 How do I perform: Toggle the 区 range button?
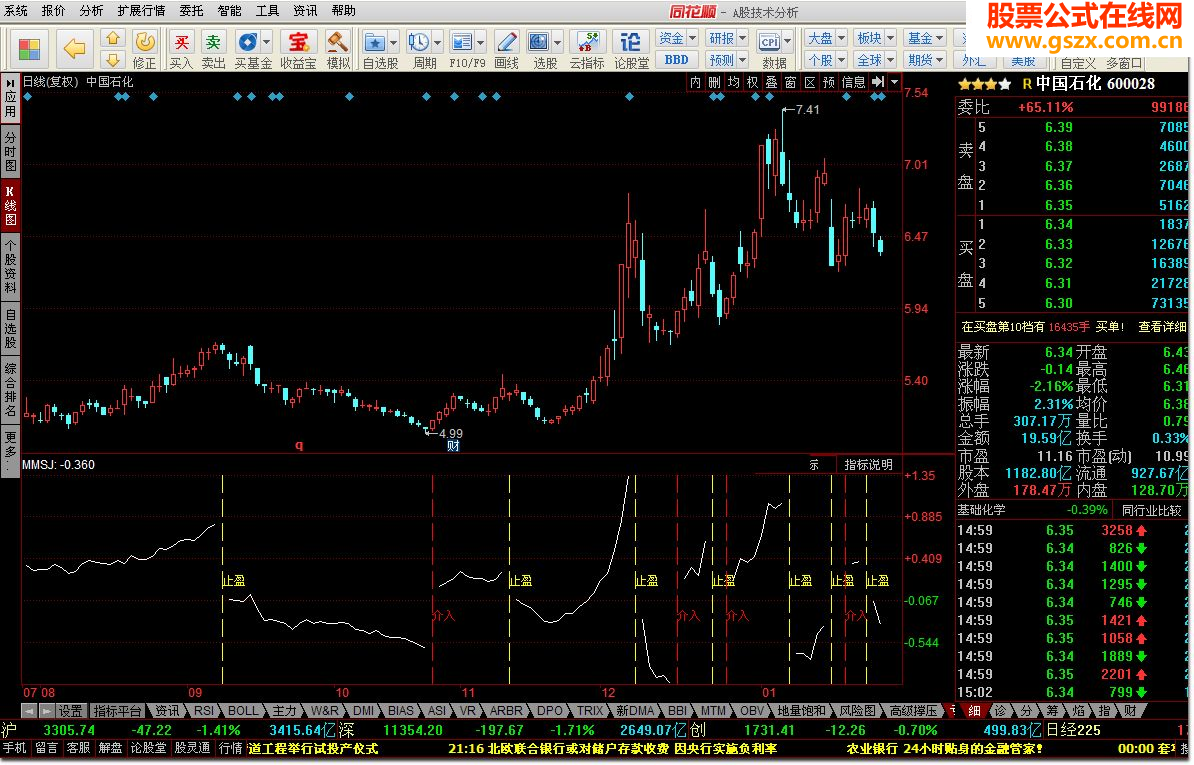[809, 82]
